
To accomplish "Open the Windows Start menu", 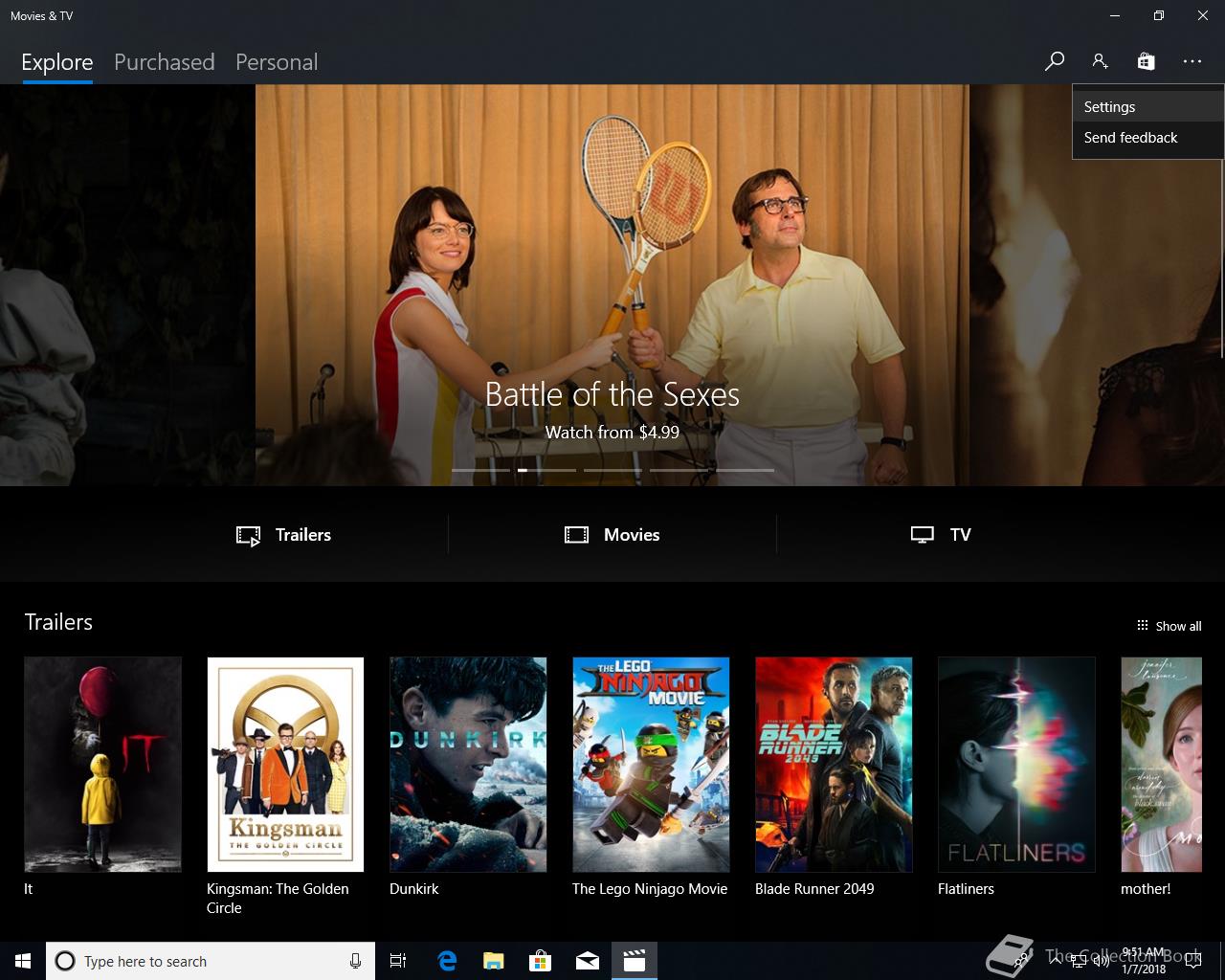I will pos(23,961).
